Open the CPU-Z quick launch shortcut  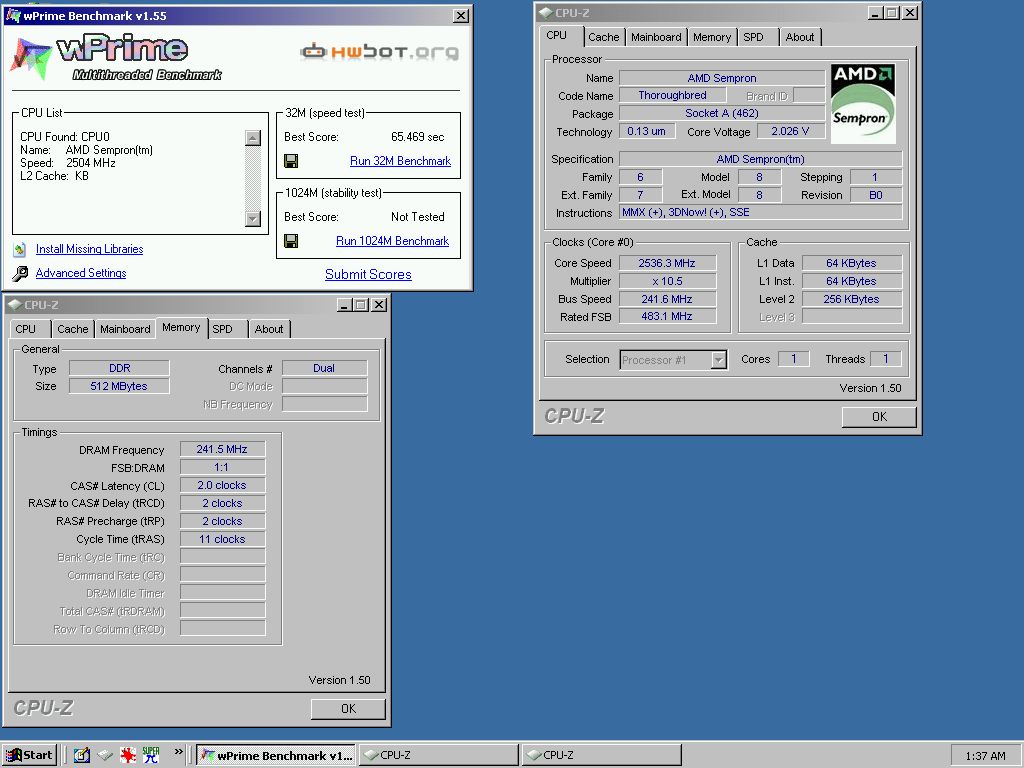click(x=105, y=756)
